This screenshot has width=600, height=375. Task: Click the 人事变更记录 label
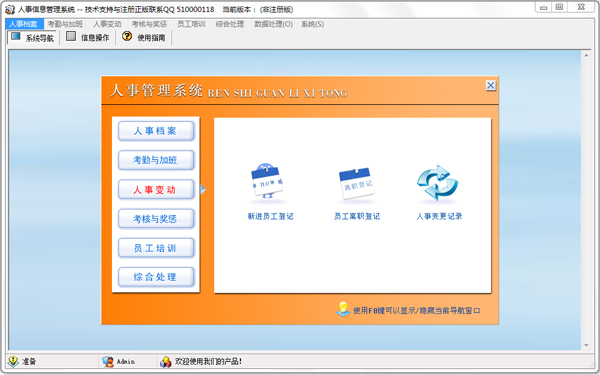439,216
